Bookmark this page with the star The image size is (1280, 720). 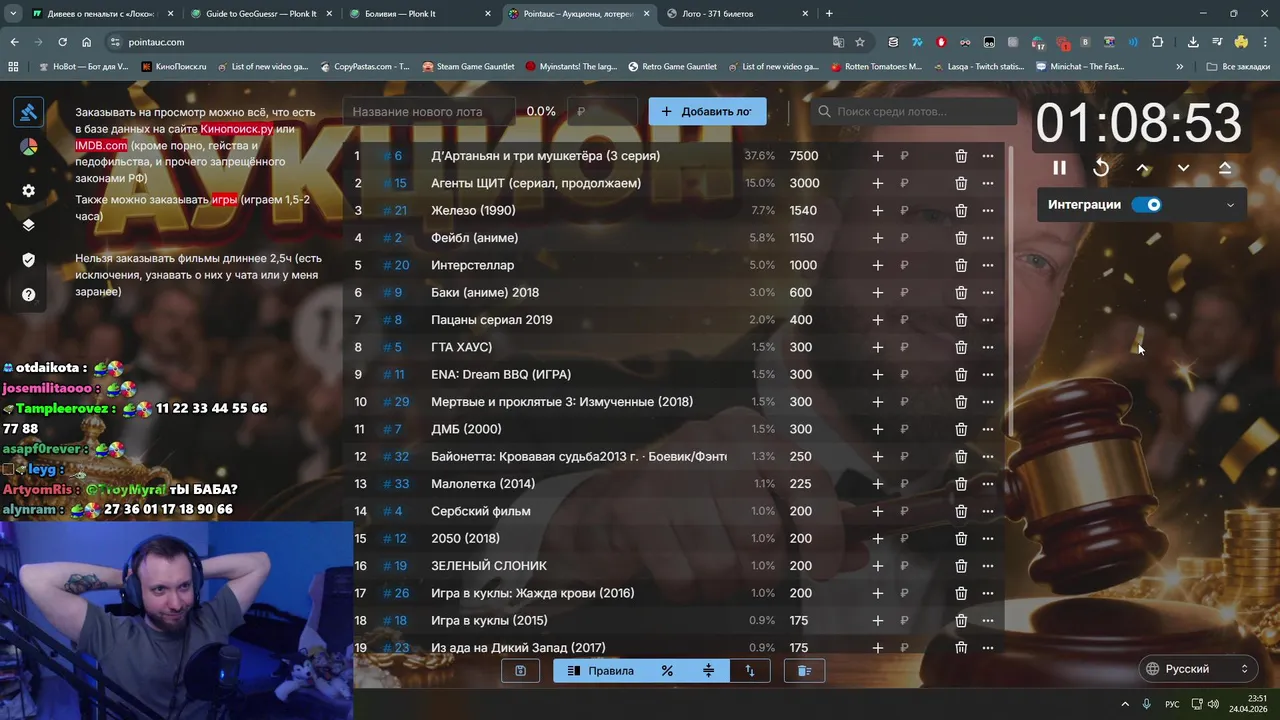[860, 42]
